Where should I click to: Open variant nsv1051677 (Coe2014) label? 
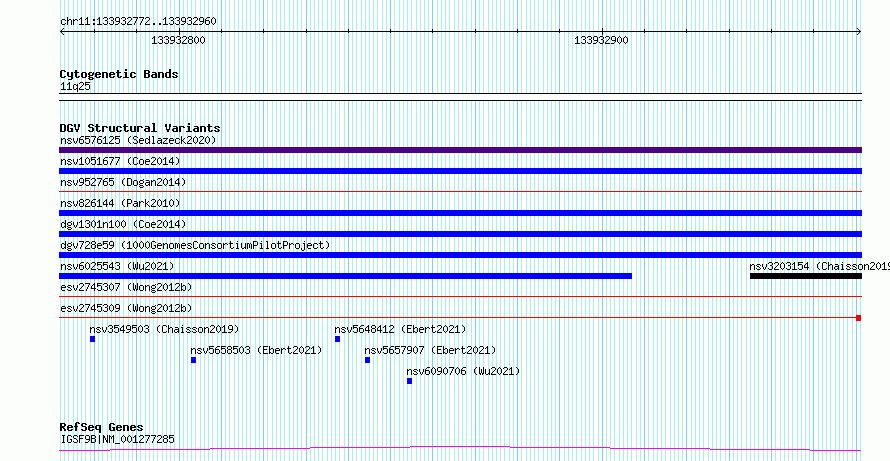pos(120,161)
